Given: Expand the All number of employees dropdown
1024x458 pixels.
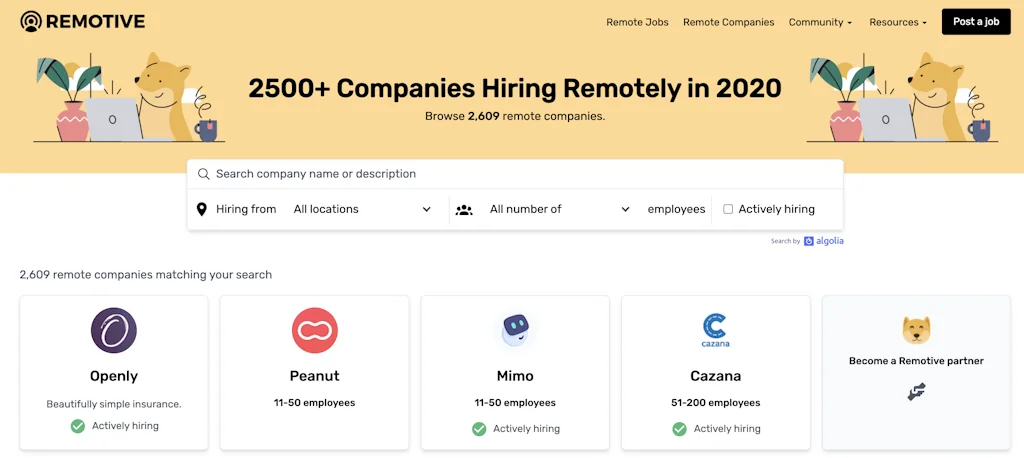Looking at the screenshot, I should click(559, 209).
